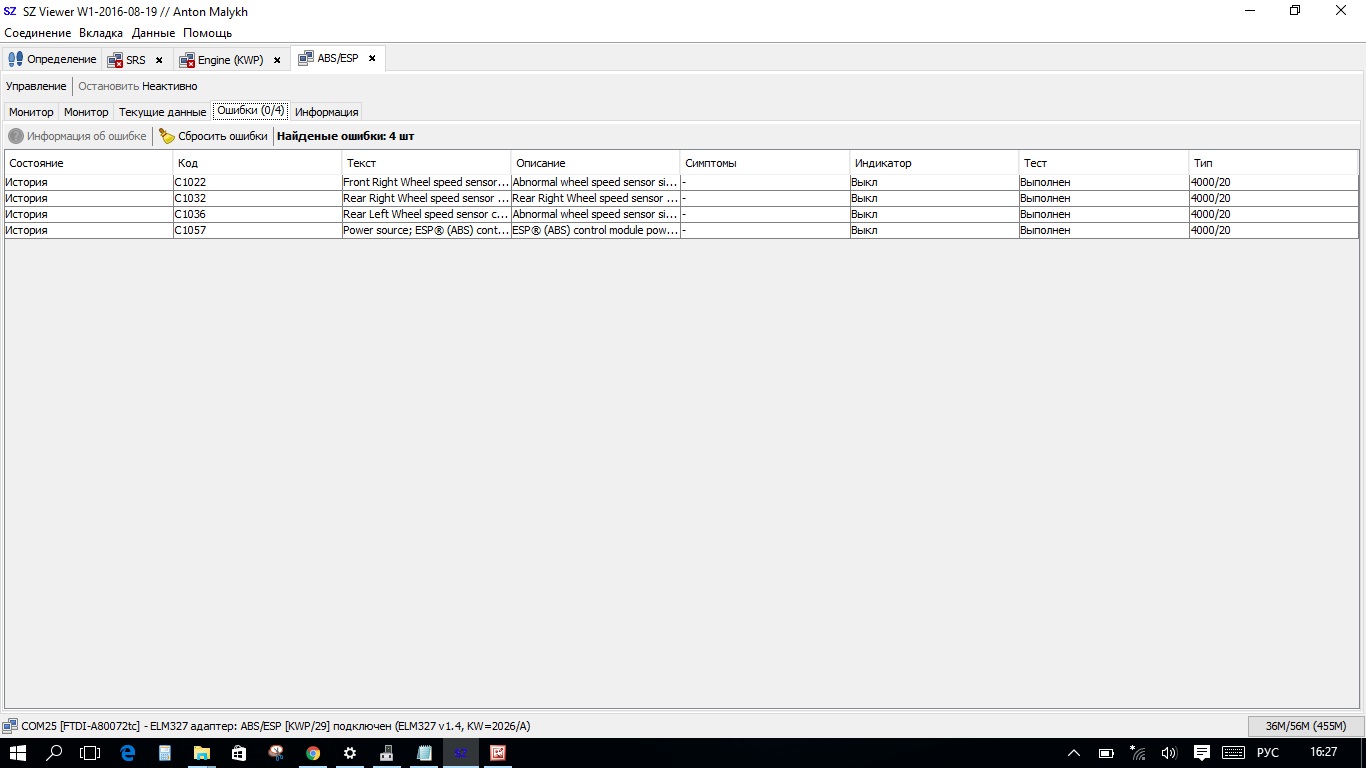
Task: Open the Данные menu
Action: click(x=153, y=33)
